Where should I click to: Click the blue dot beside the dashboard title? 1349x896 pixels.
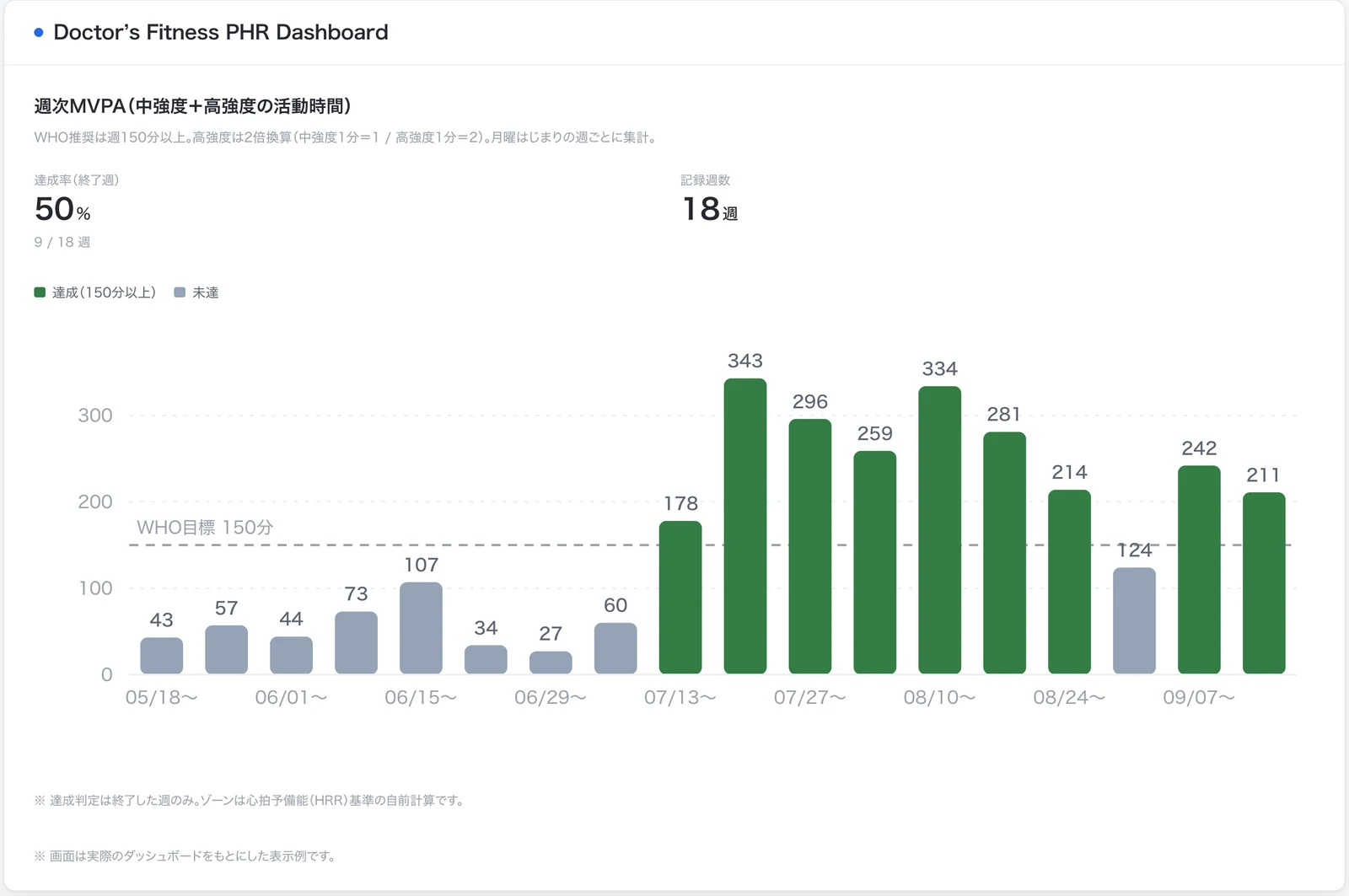(39, 33)
